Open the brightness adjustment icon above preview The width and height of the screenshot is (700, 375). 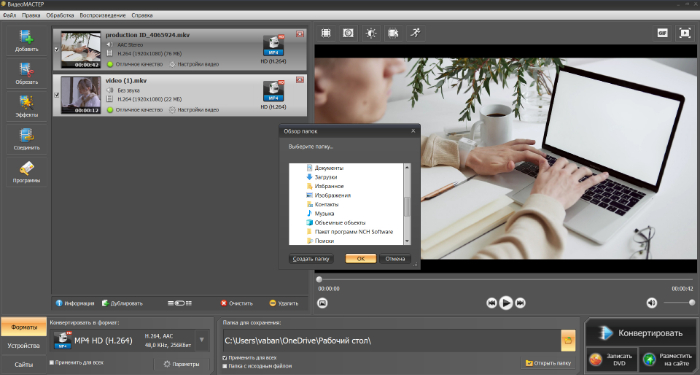(371, 33)
